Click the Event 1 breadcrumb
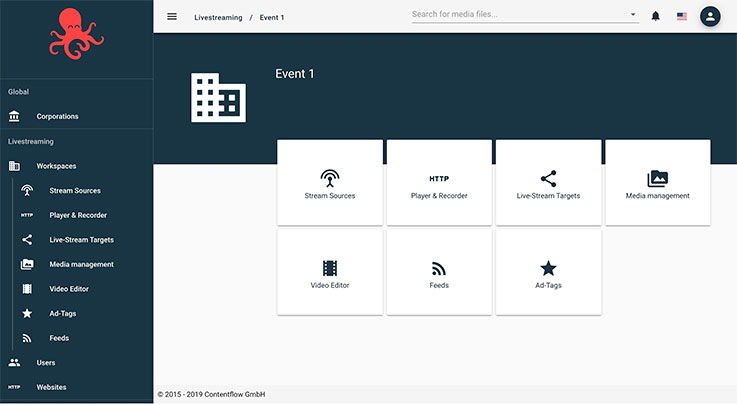 pyautogui.click(x=272, y=17)
